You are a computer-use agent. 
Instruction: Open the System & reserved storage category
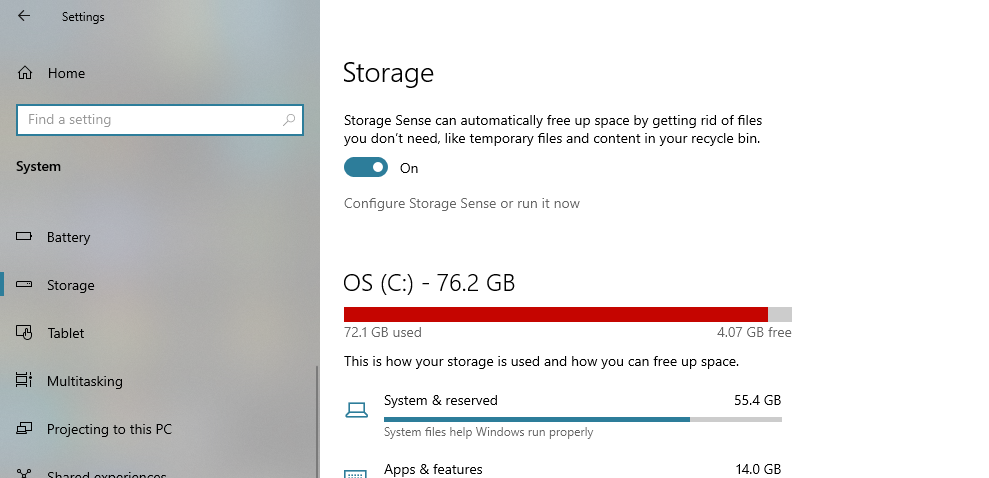pos(563,415)
